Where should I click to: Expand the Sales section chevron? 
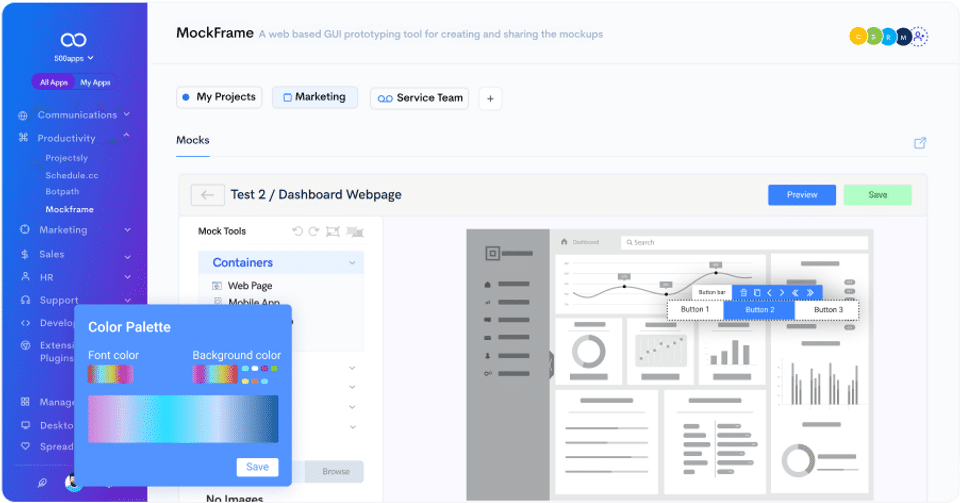[127, 257]
